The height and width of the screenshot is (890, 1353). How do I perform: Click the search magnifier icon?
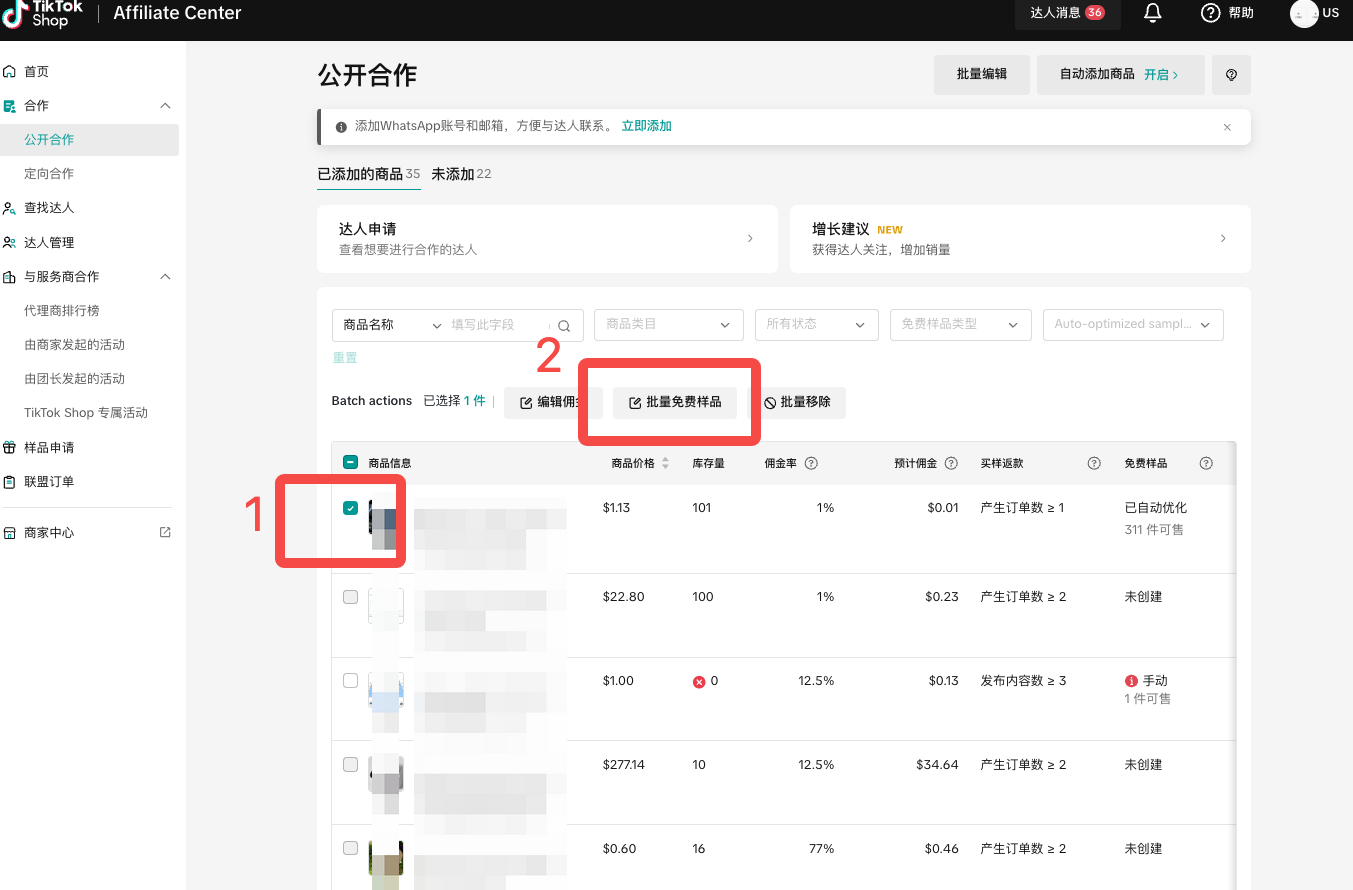pos(564,325)
